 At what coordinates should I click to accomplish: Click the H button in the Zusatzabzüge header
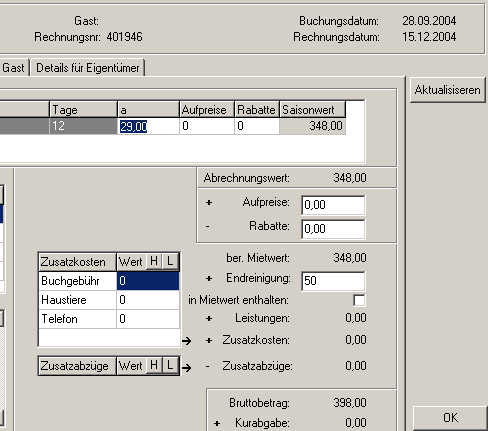pos(154,365)
